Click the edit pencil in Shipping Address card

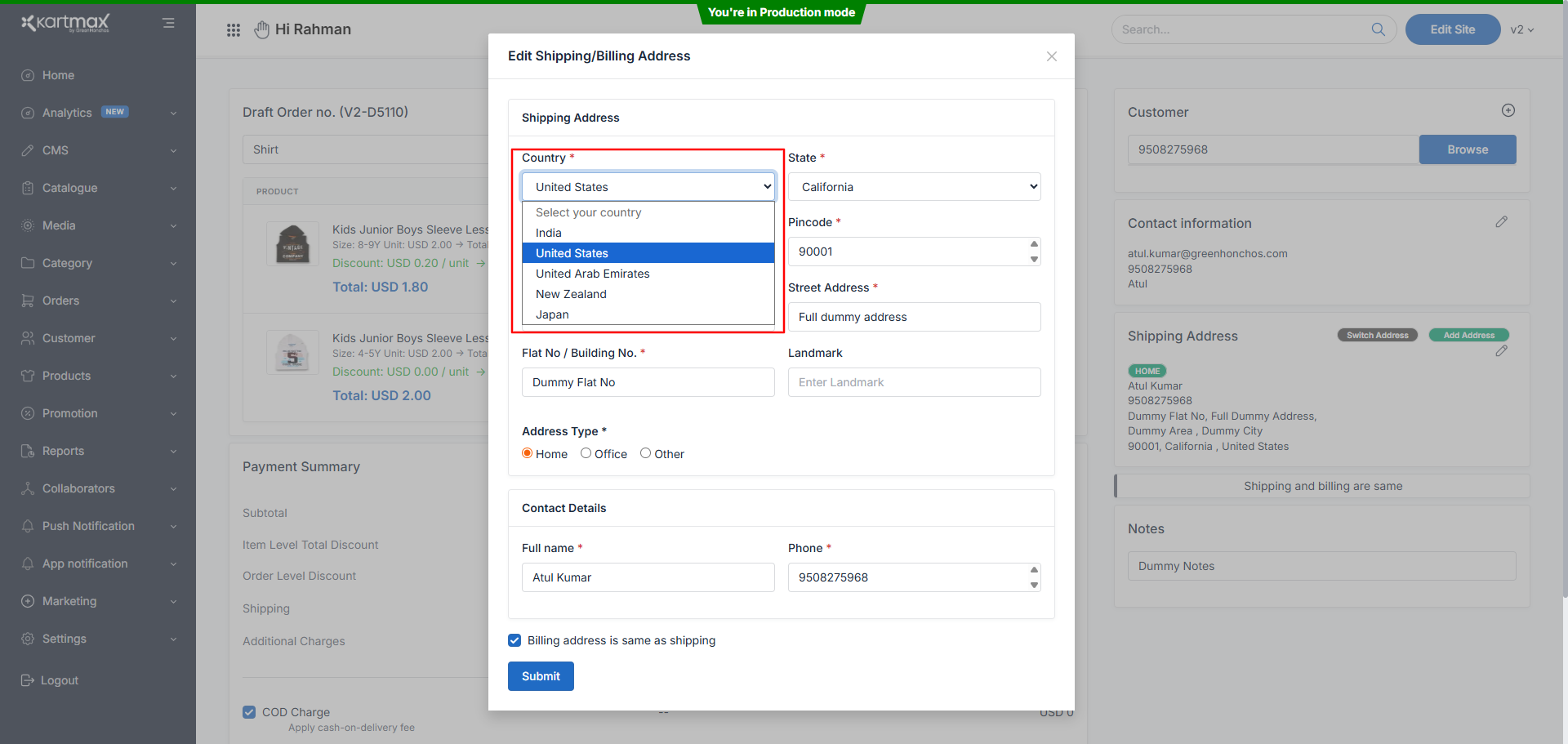pos(1501,351)
